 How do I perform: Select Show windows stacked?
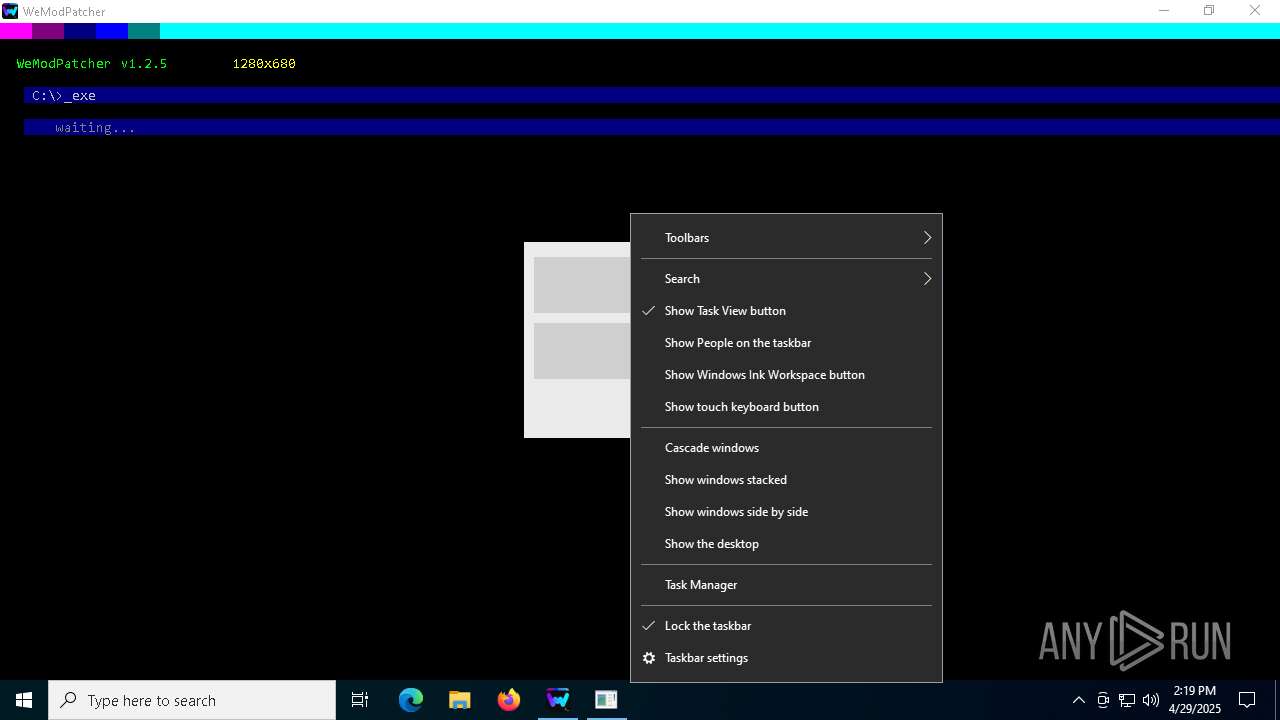(786, 480)
